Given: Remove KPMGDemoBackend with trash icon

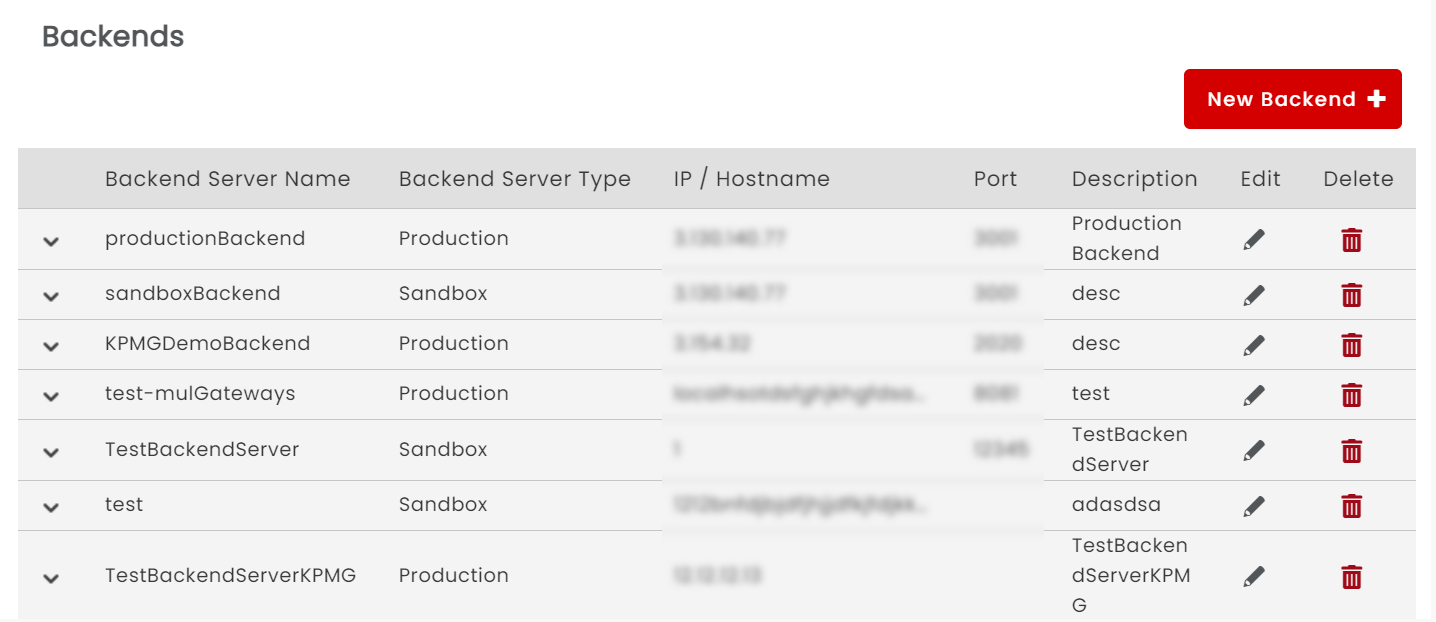Looking at the screenshot, I should 1351,345.
